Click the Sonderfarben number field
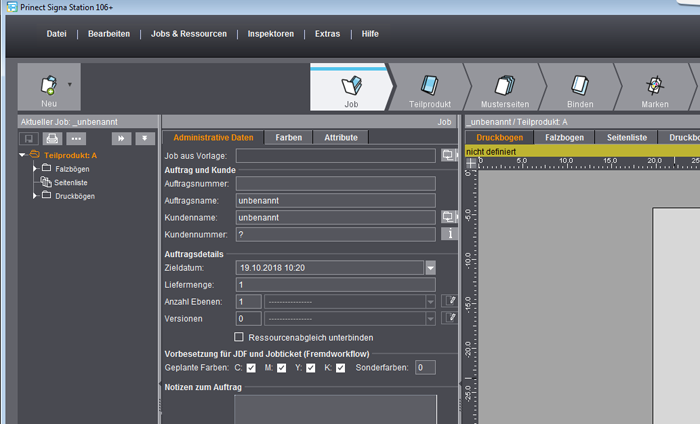Screen dimensions: 700x424 (425, 368)
